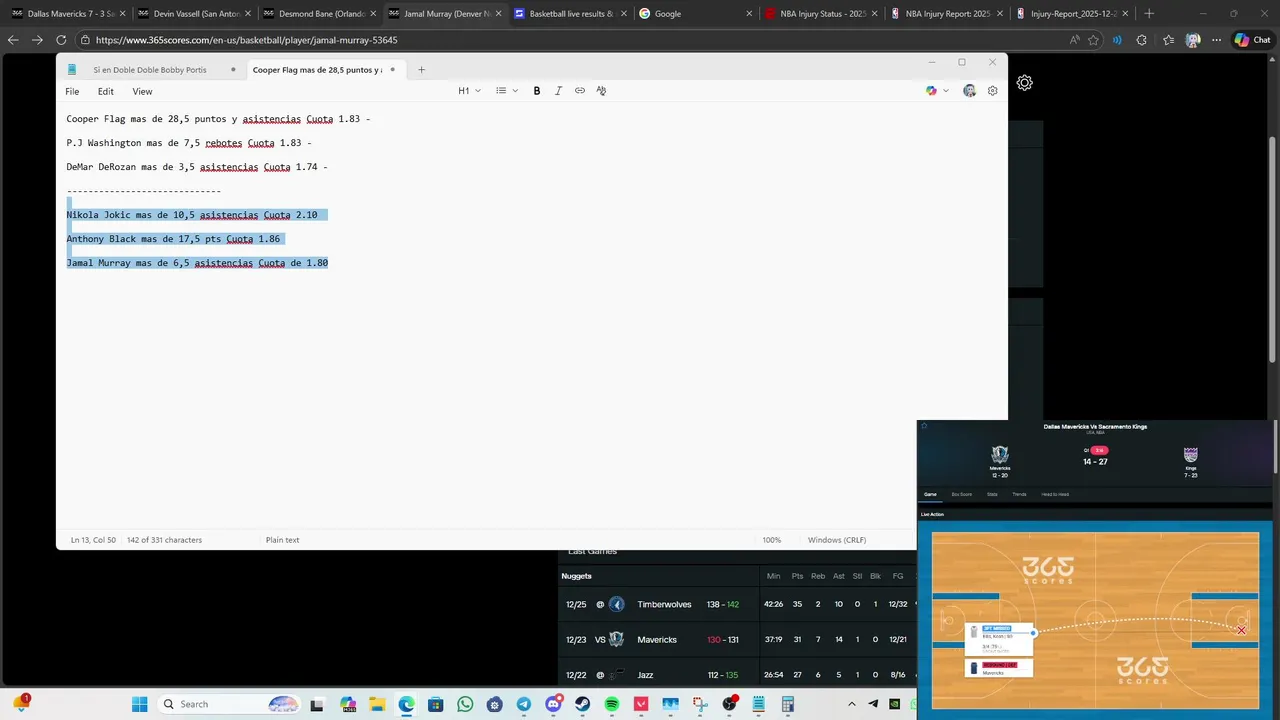Viewport: 1280px width, 720px height.
Task: Switch to Devin Vassell browser tab
Action: tap(194, 14)
